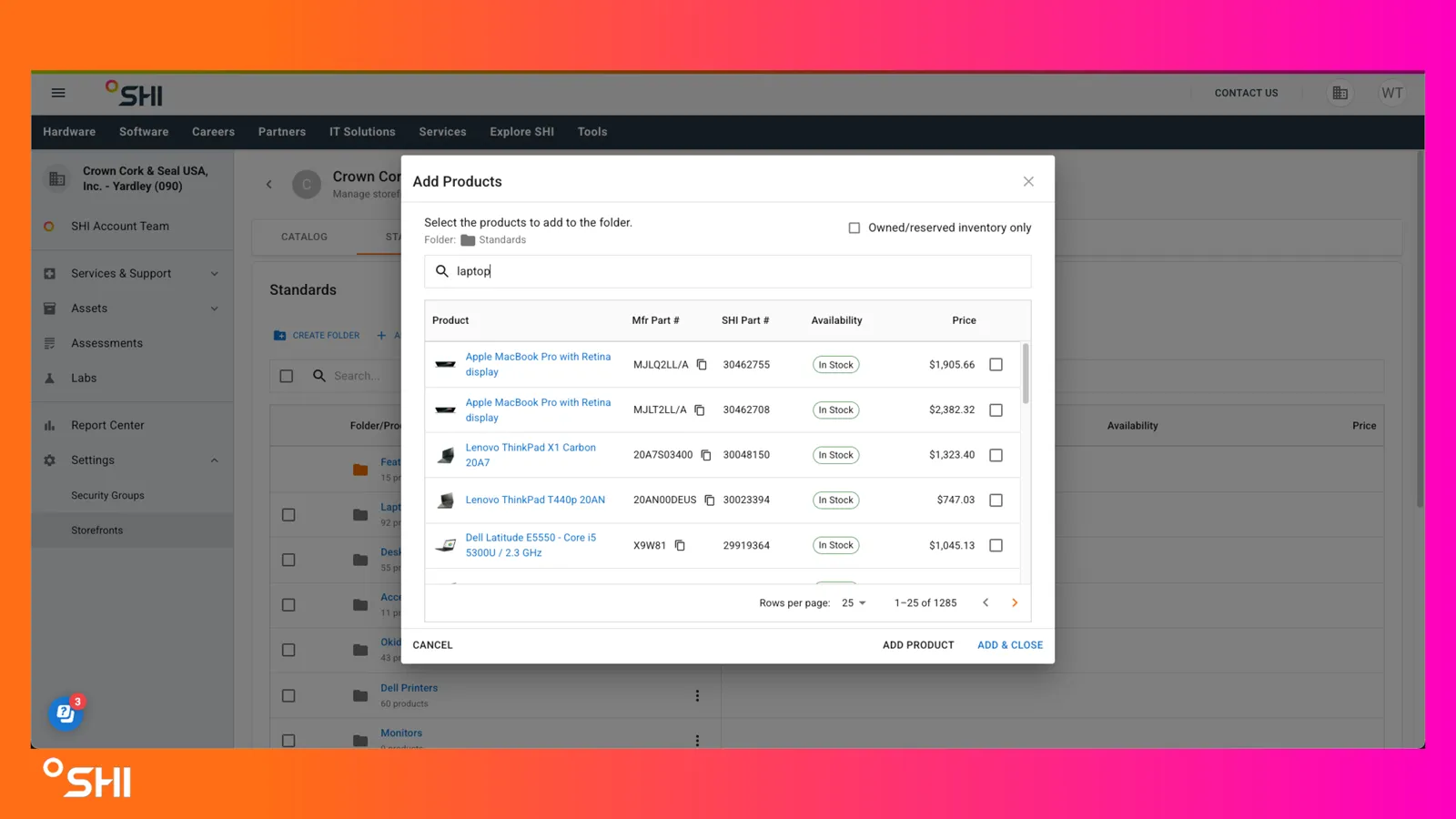Go back using the left arrow
Screen dimensions: 1456x819
269,185
